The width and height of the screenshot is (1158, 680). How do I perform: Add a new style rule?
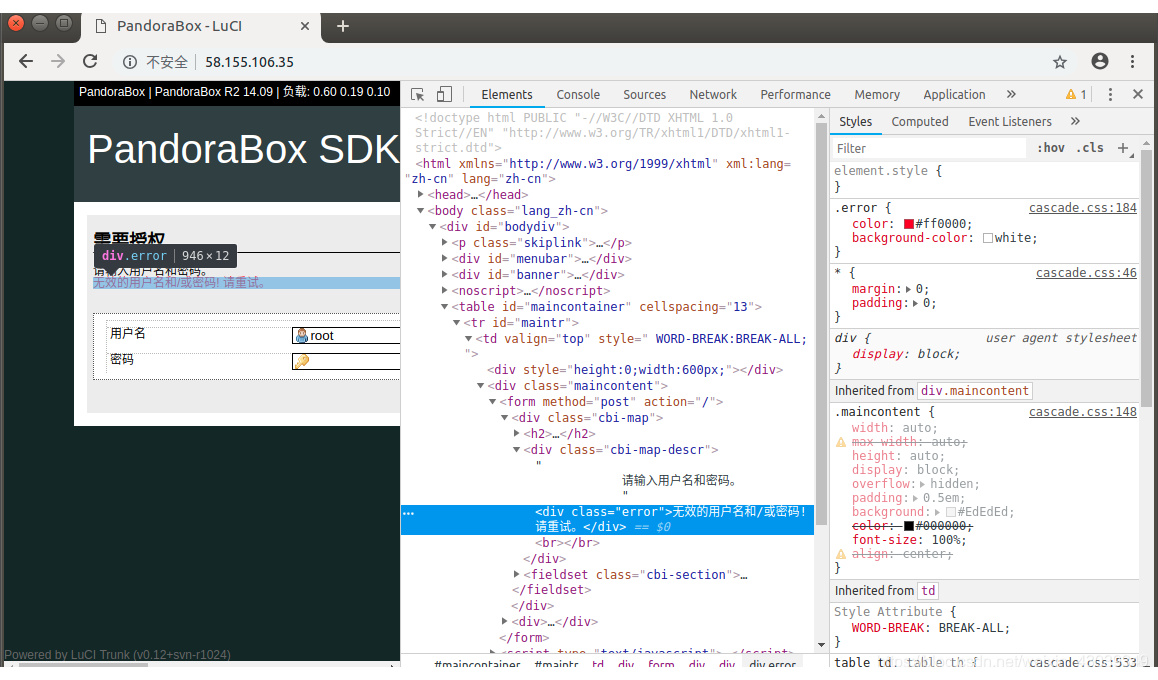(x=1123, y=148)
